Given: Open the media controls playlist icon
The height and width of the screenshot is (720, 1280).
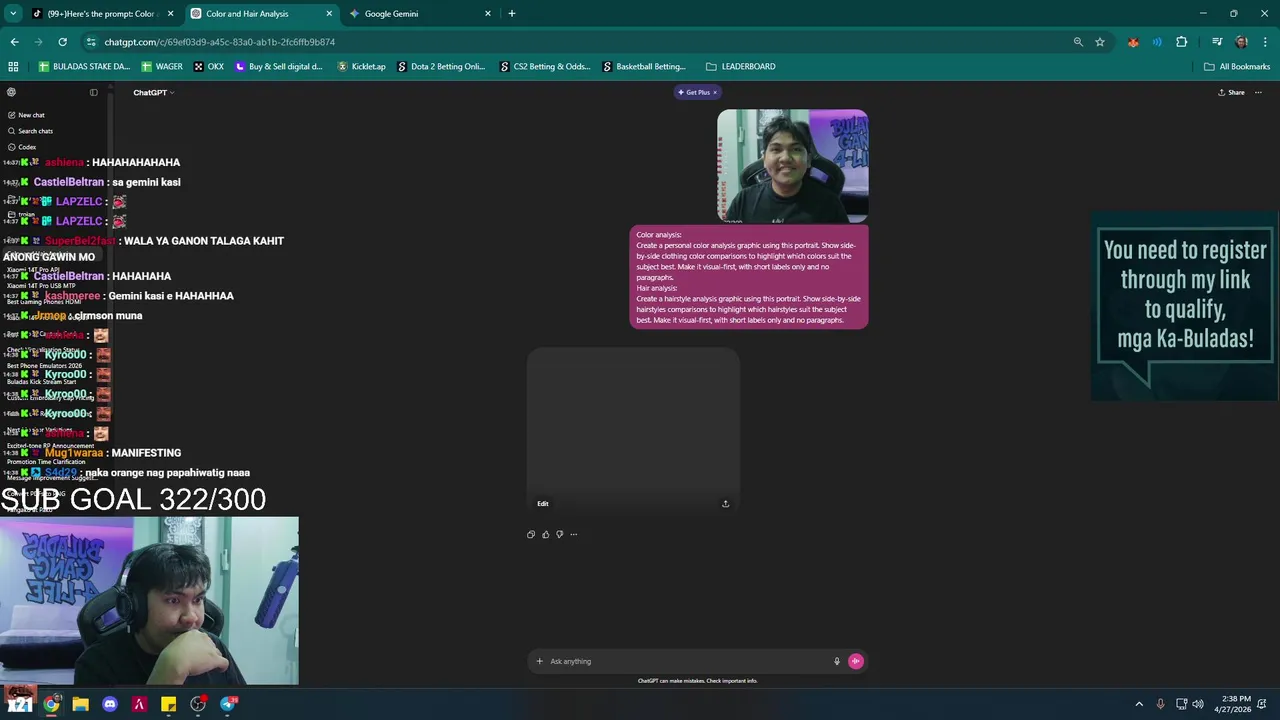Looking at the screenshot, I should click(x=1217, y=42).
